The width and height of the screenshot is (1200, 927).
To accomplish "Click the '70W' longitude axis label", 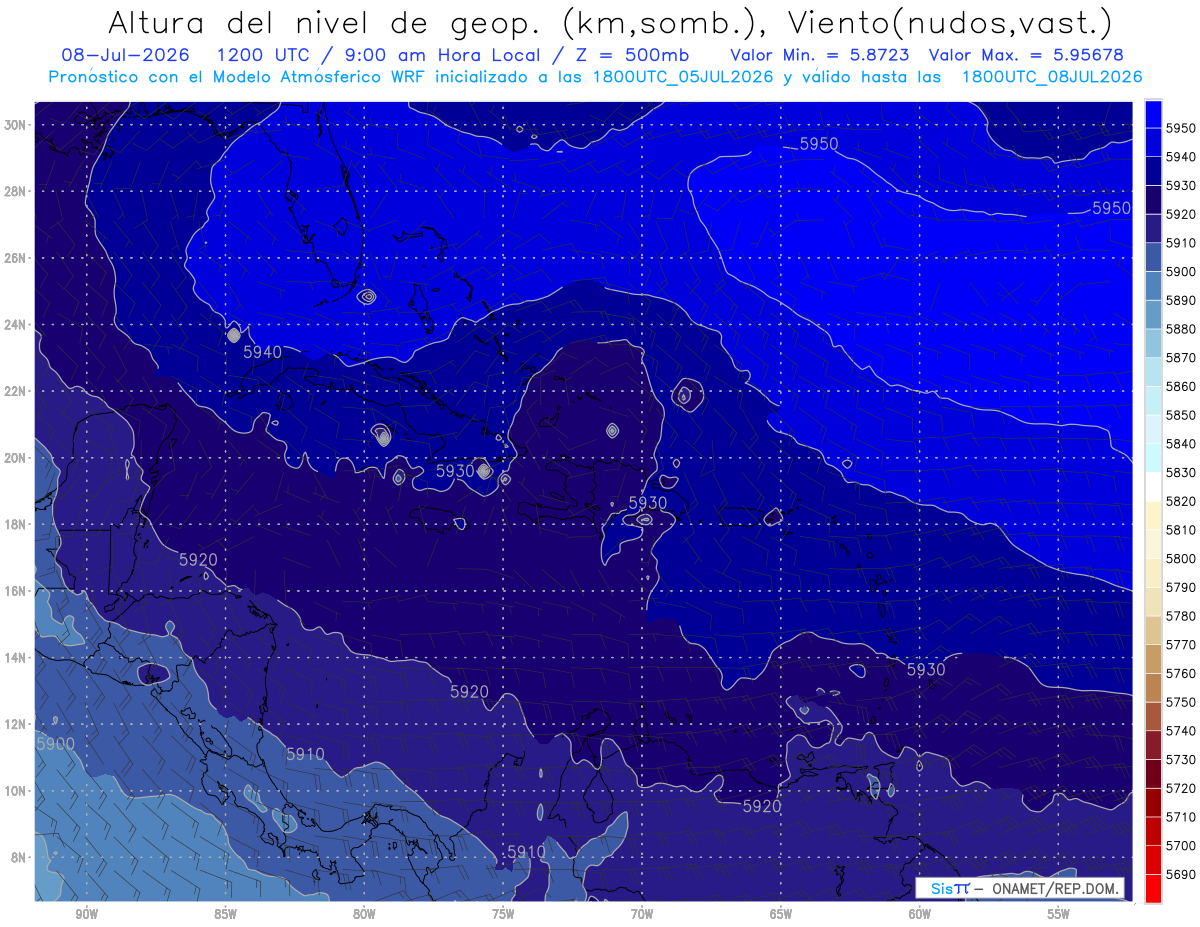I will point(642,915).
